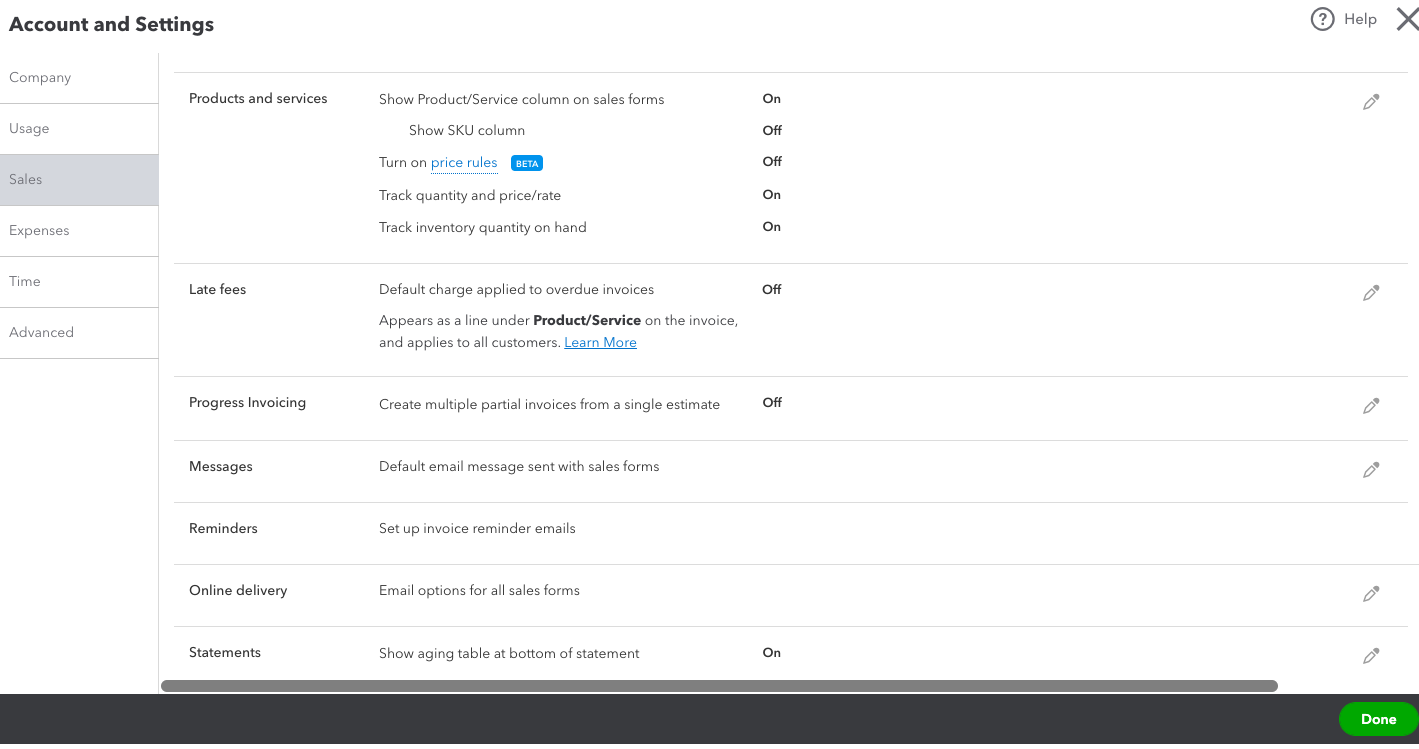Click the Off value for Progress Invoicing
Image resolution: width=1419 pixels, height=749 pixels.
tap(772, 403)
